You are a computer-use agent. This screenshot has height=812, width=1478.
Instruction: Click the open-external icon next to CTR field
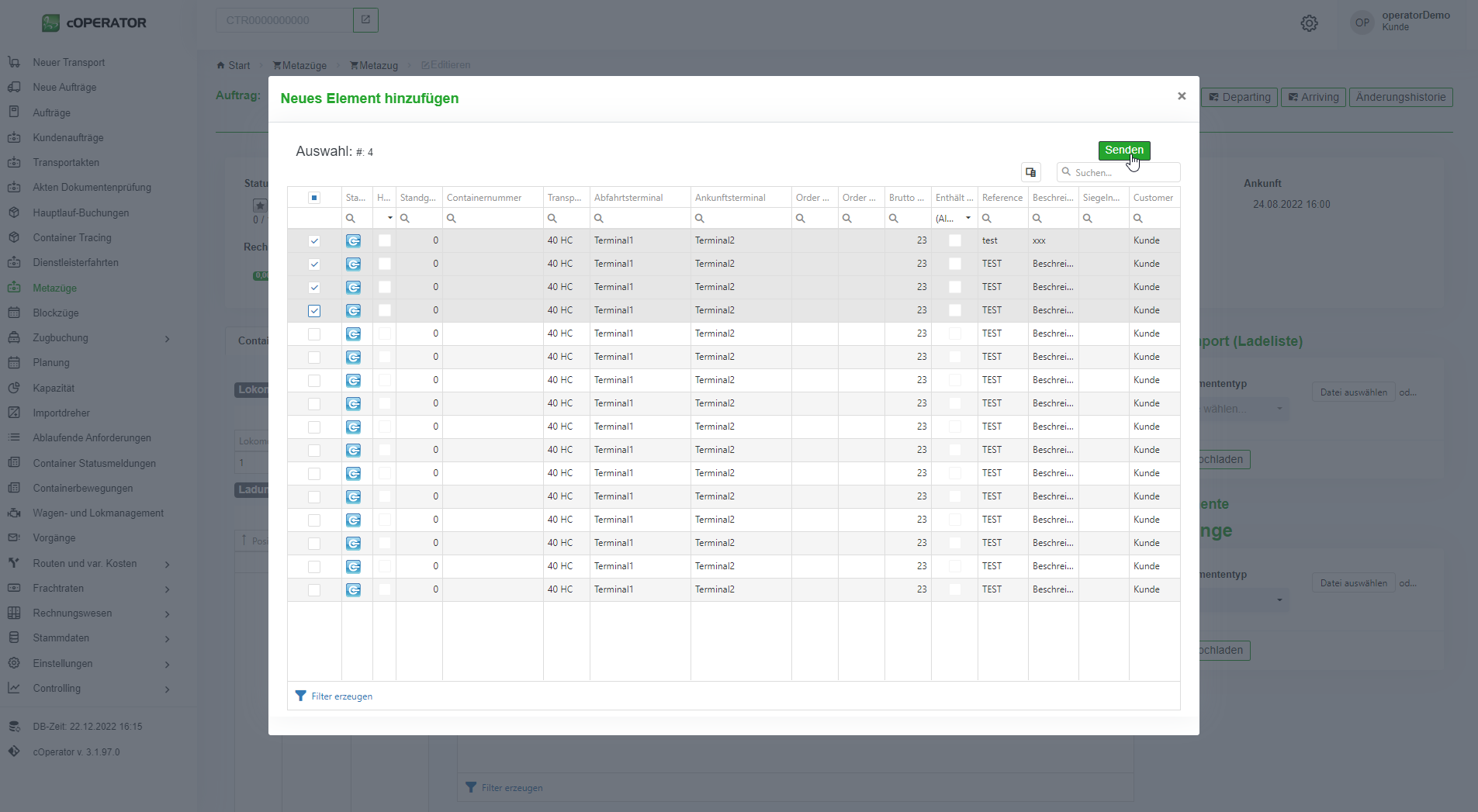(365, 20)
